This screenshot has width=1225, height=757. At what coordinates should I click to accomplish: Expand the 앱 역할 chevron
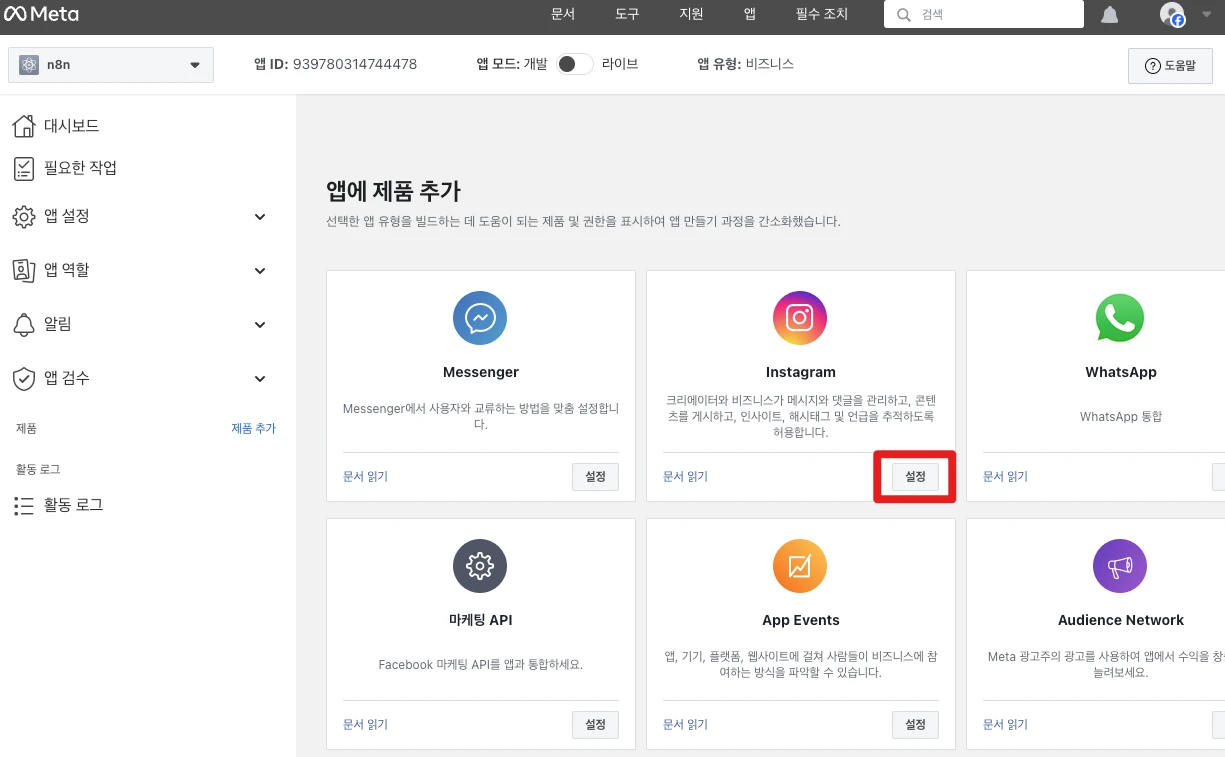pos(260,271)
